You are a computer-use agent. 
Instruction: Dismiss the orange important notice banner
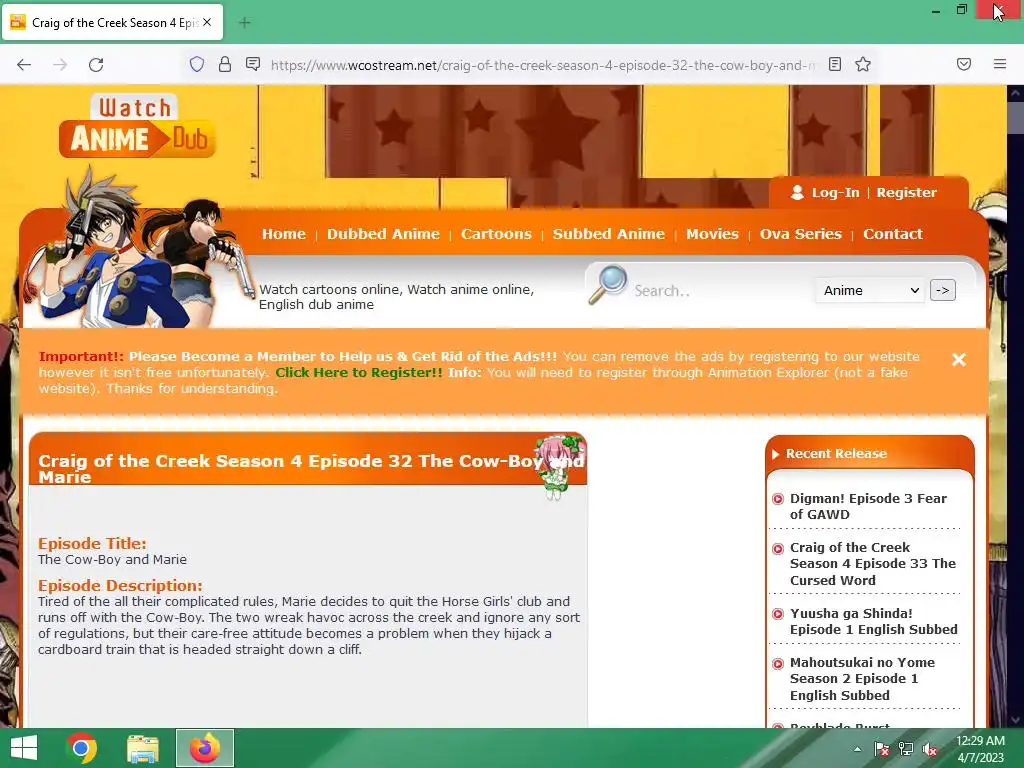point(959,359)
